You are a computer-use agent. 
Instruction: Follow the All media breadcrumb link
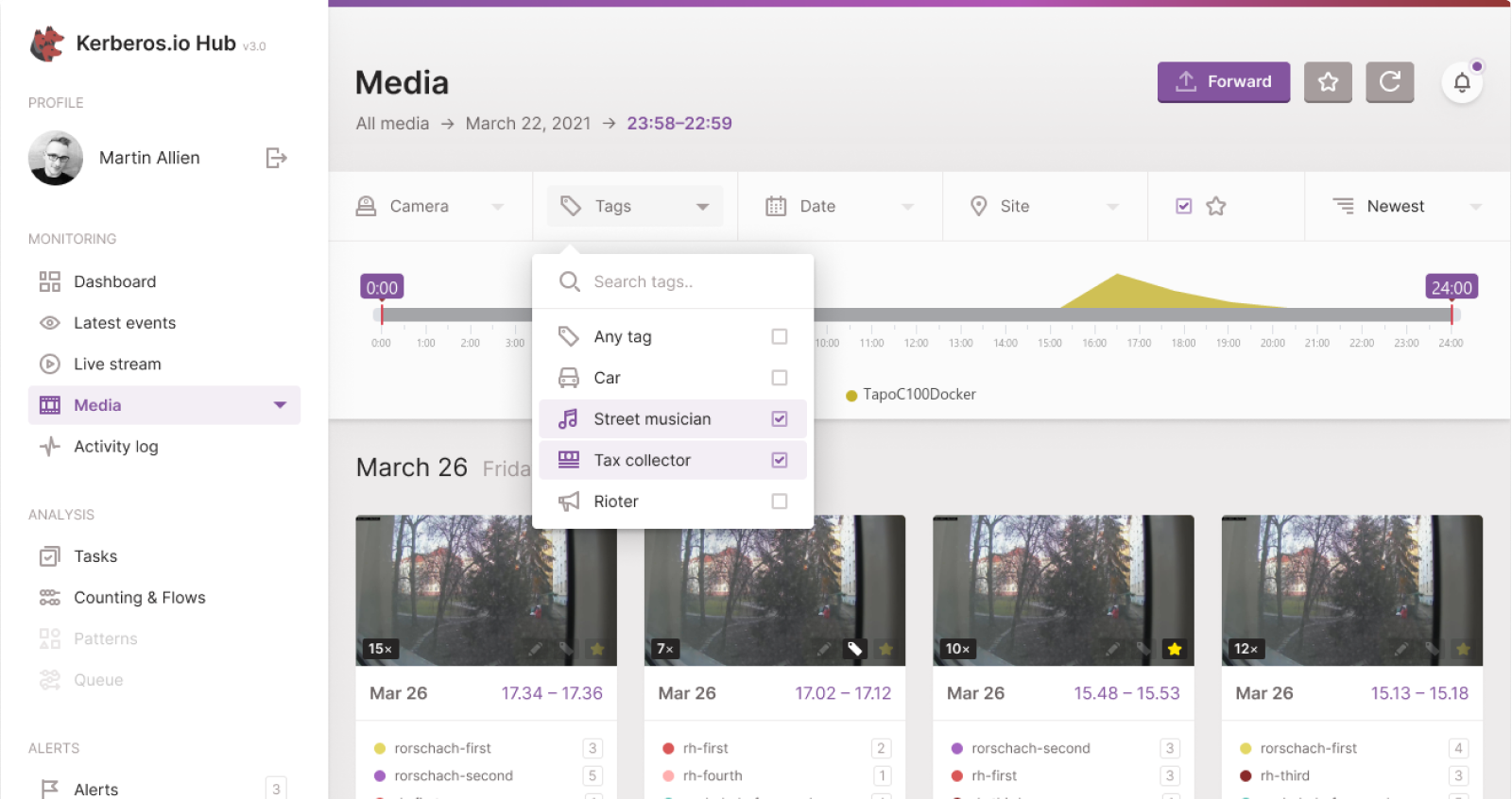(392, 124)
